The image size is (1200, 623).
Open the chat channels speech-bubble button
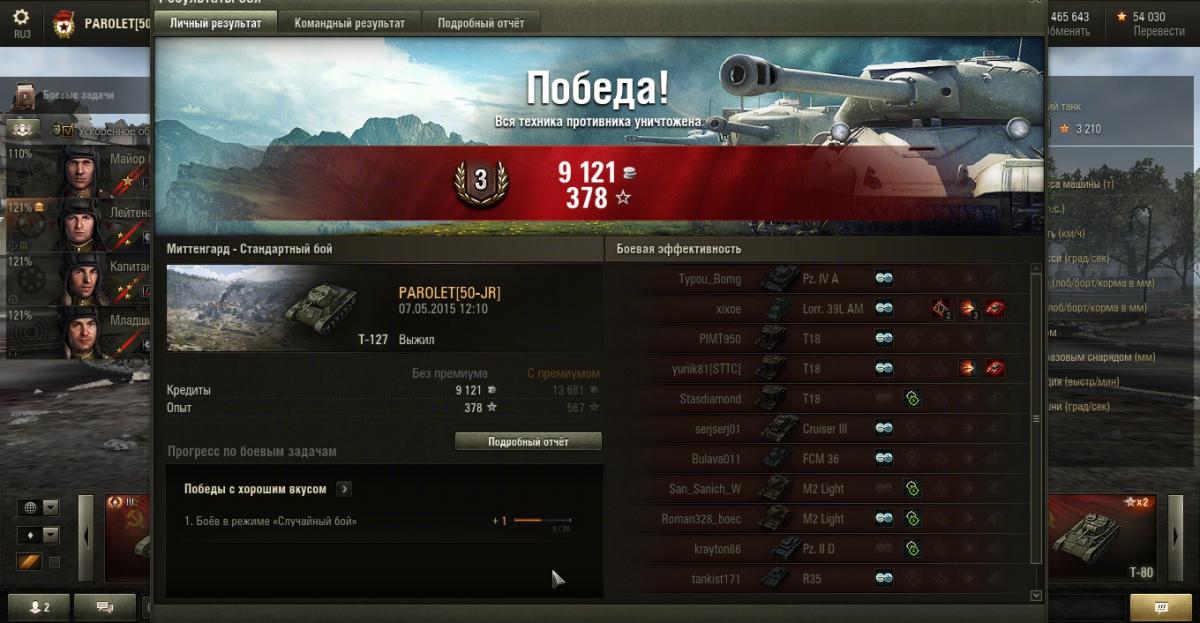104,606
